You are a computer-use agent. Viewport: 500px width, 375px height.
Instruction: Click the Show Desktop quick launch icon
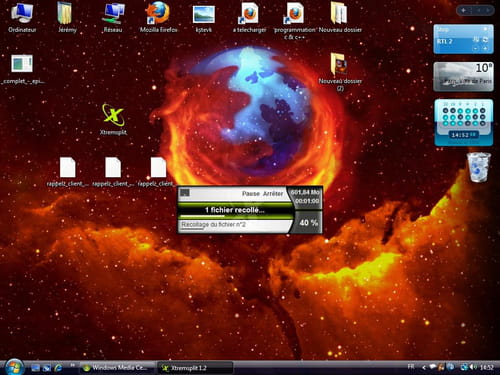35,368
